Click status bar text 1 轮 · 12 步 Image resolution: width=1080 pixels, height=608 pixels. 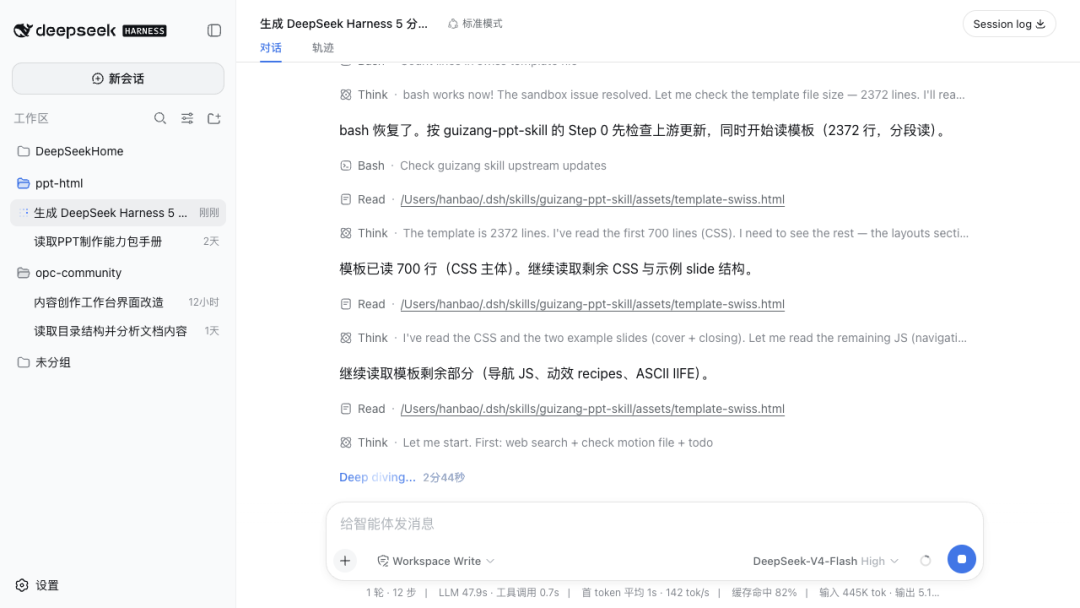click(x=391, y=593)
